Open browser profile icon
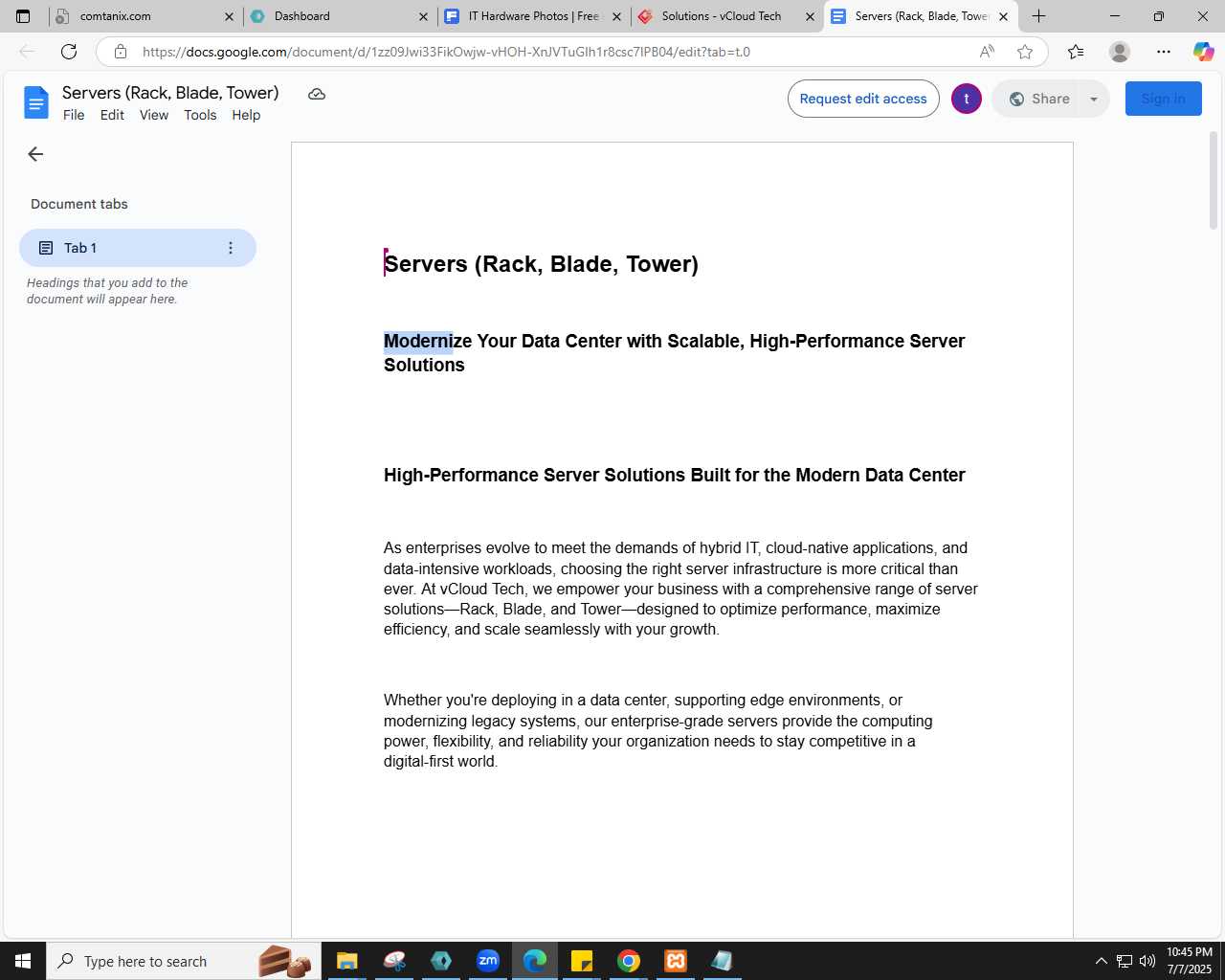 coord(1120,52)
